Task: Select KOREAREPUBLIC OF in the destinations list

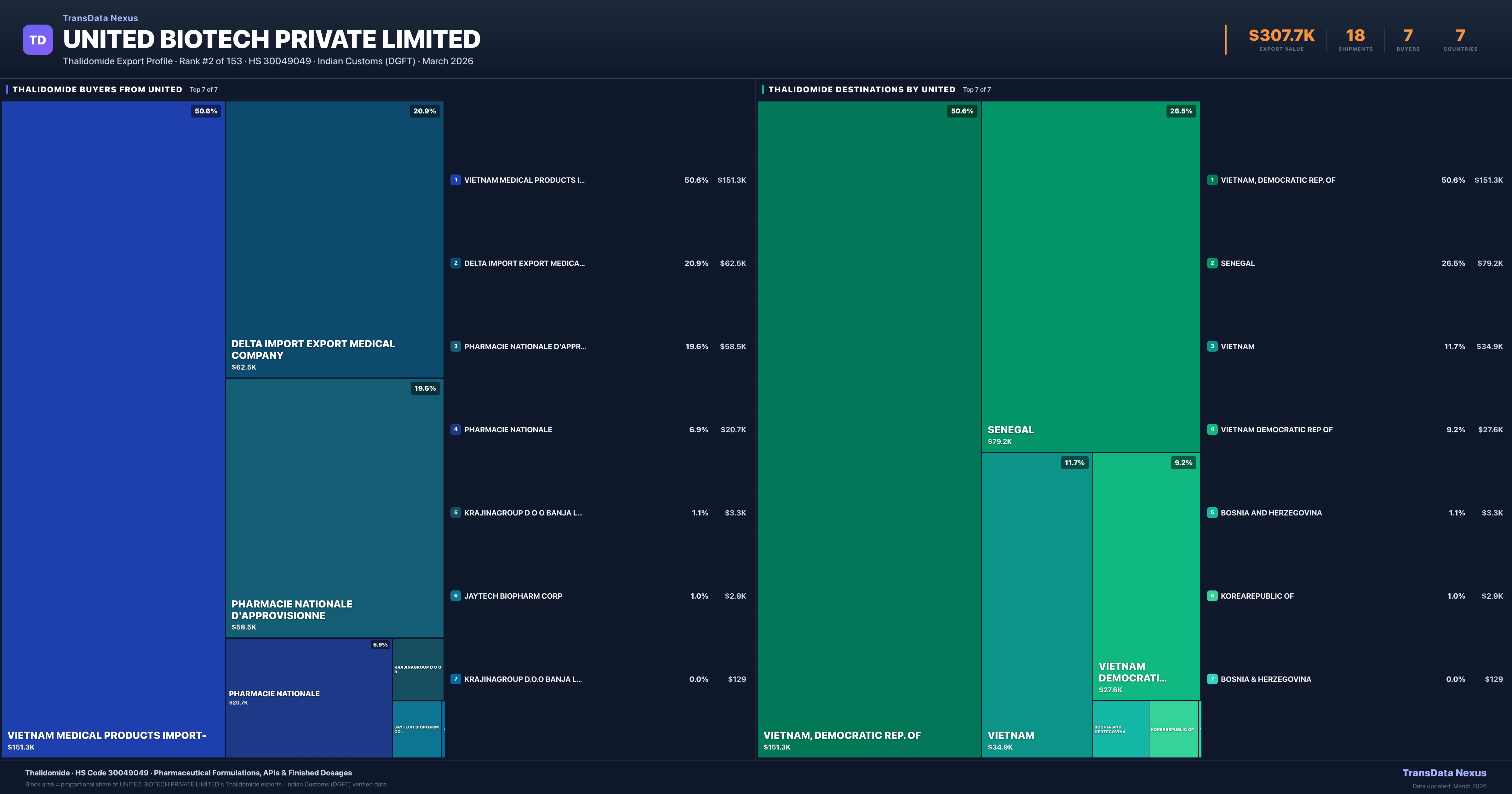Action: click(x=1257, y=596)
